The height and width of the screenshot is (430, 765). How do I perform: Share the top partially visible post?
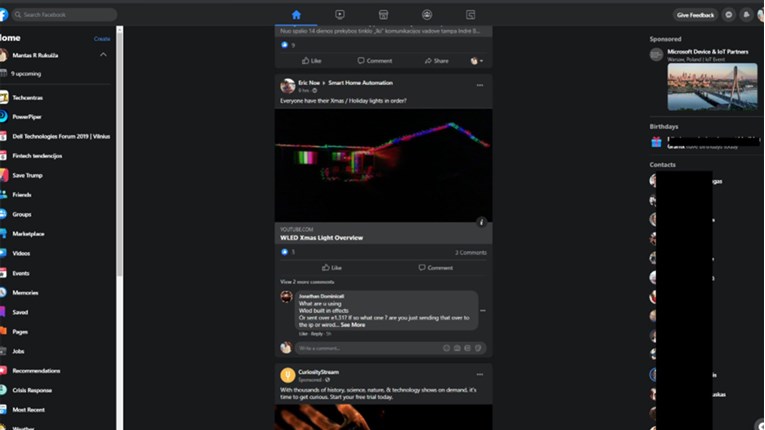click(436, 61)
